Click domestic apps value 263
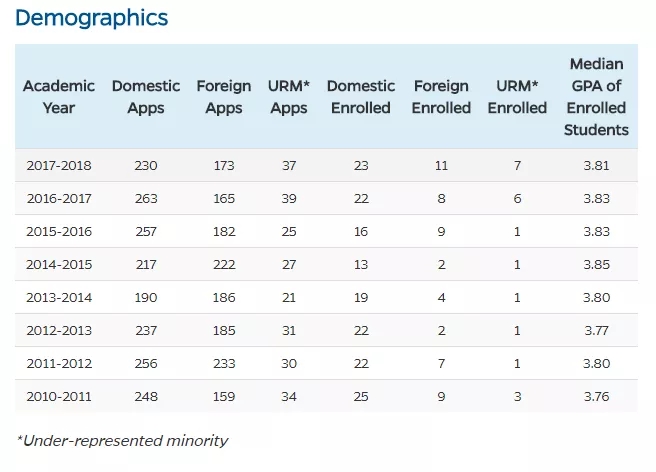656x472 pixels. [146, 198]
